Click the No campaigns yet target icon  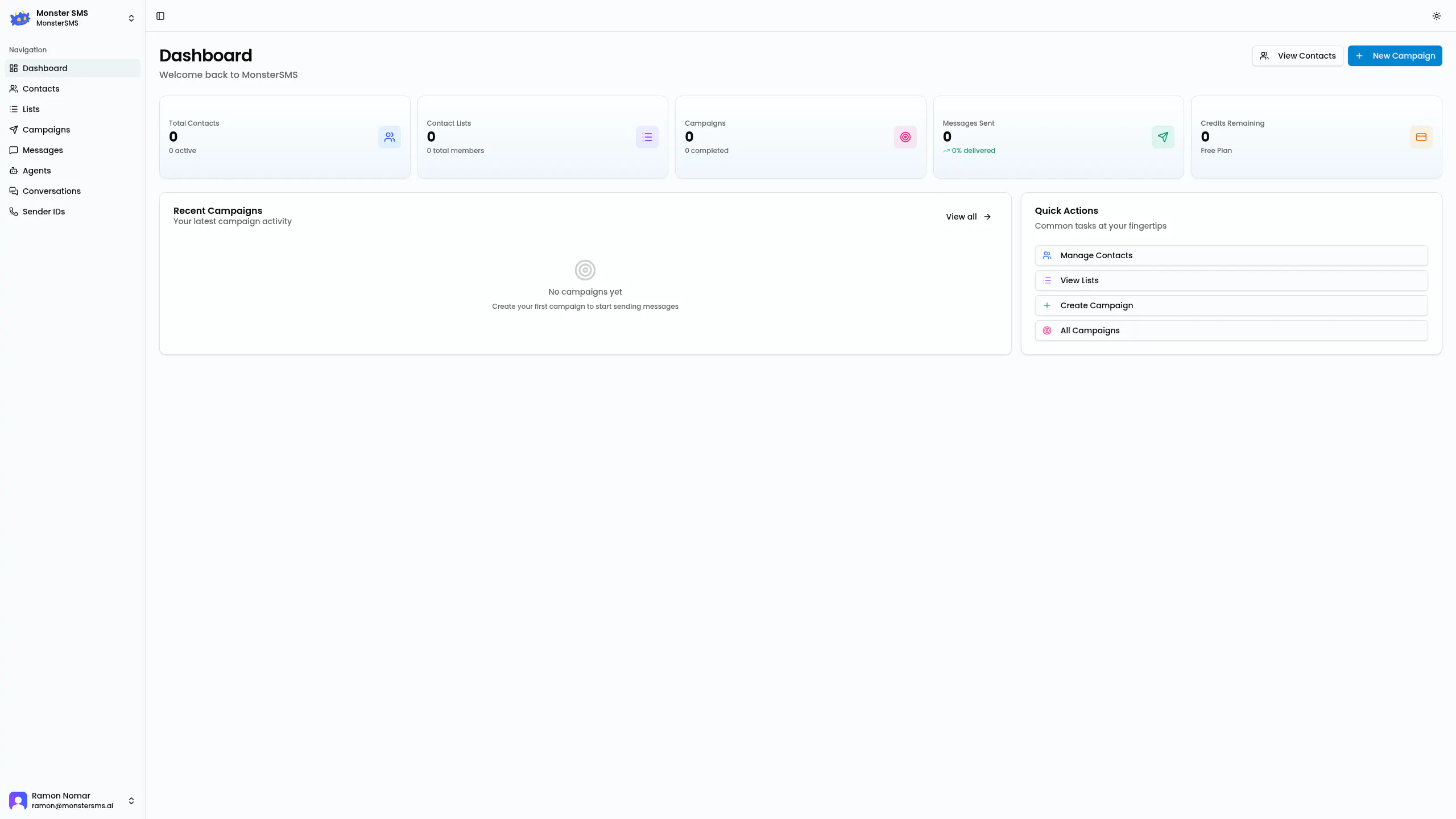(585, 270)
